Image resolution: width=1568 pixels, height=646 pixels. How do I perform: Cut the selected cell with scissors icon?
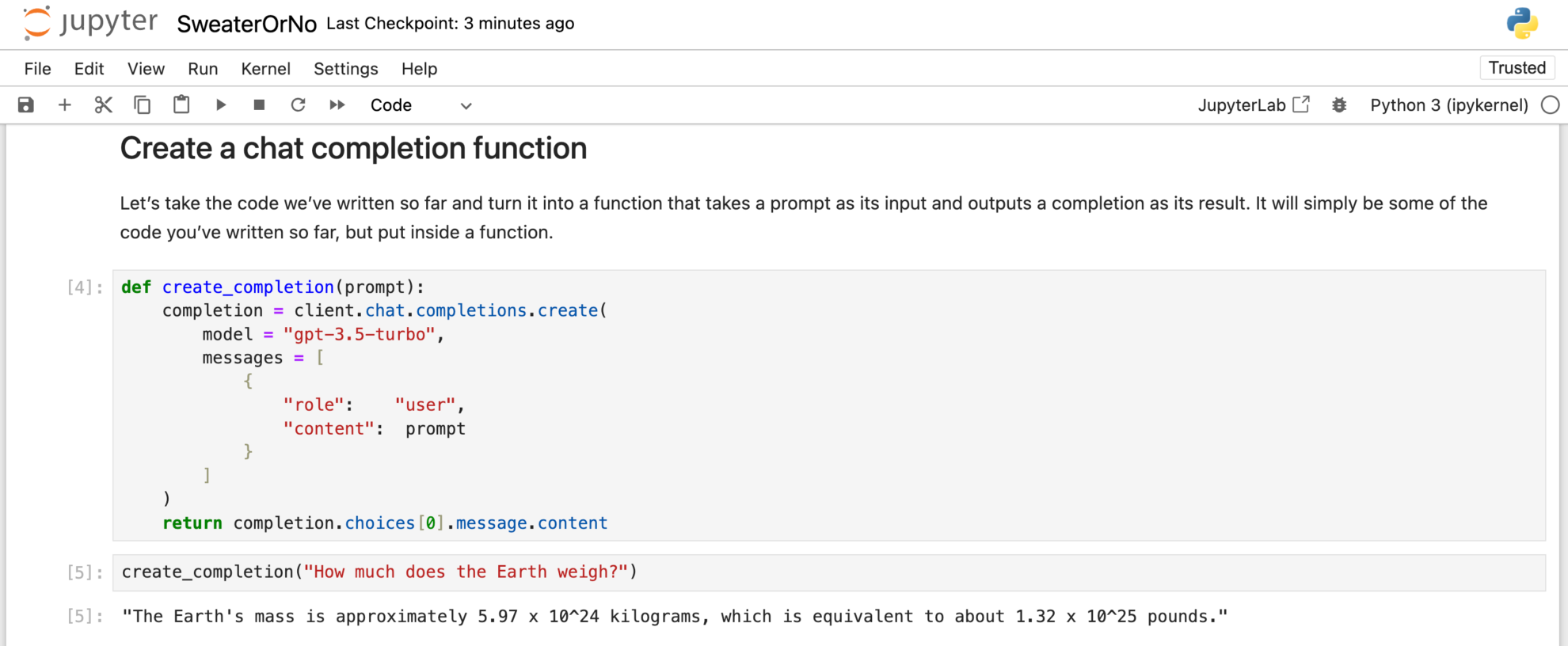(x=104, y=105)
